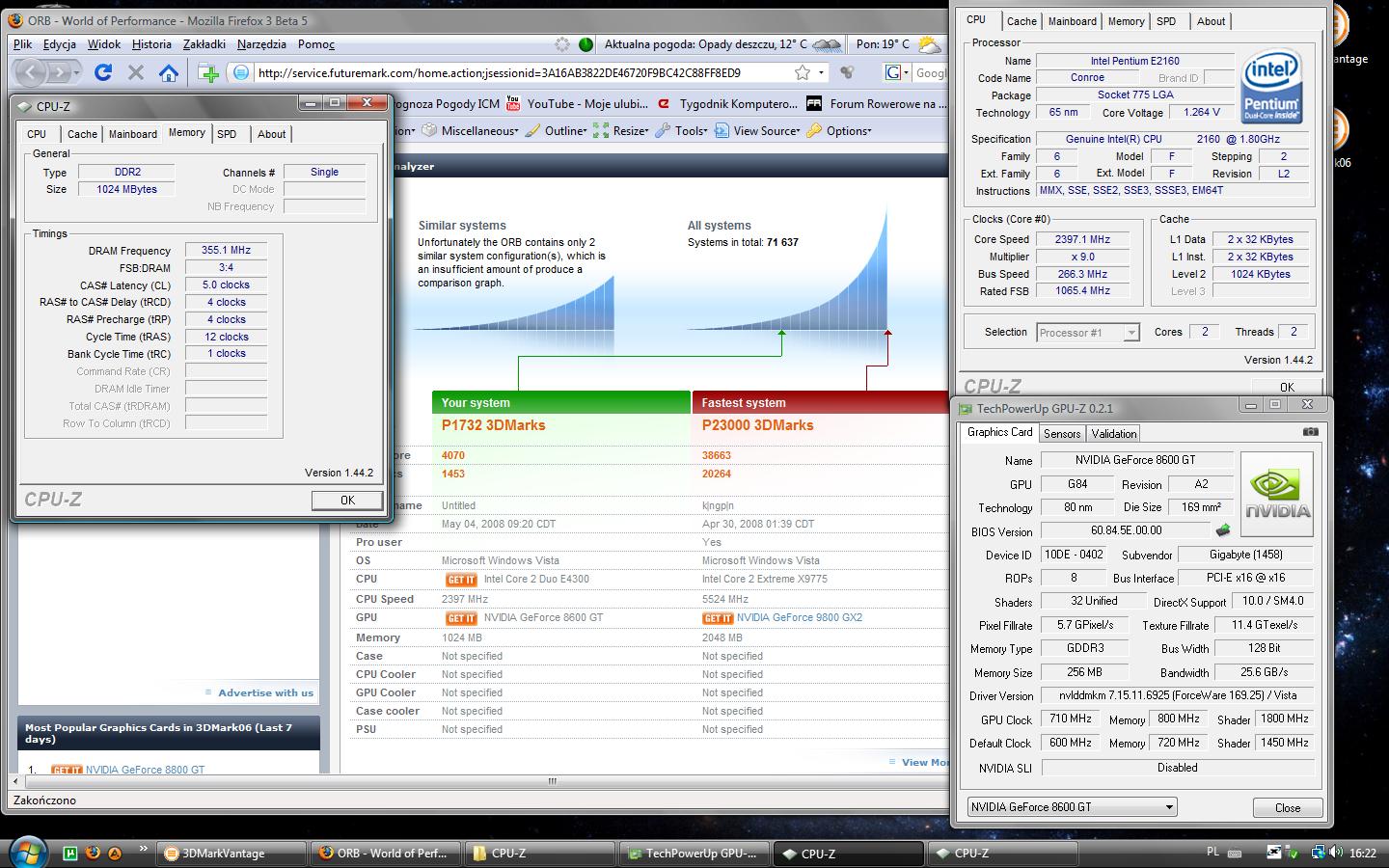The image size is (1389, 868).
Task: Click the site identity icon beside URL
Action: [x=241, y=72]
